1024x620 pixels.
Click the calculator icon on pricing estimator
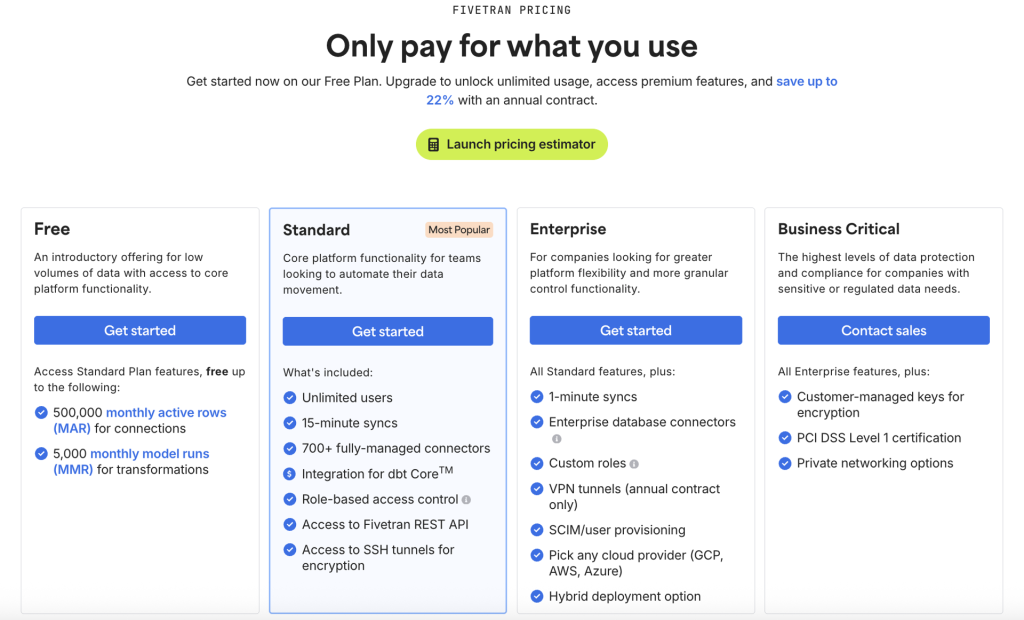point(433,144)
